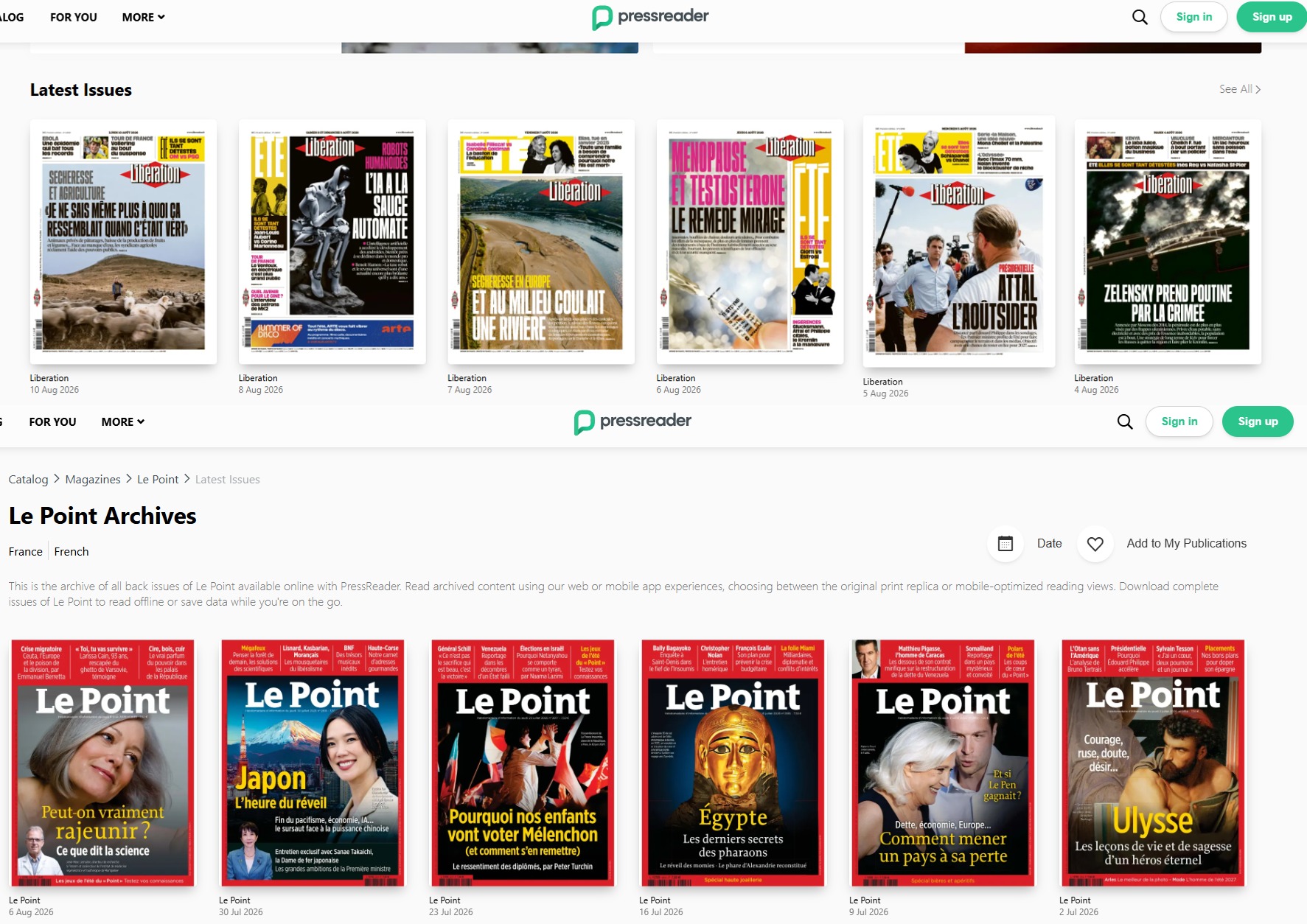Click 'Latest Issues' at the breadcrumb end
1307x924 pixels.
click(228, 480)
